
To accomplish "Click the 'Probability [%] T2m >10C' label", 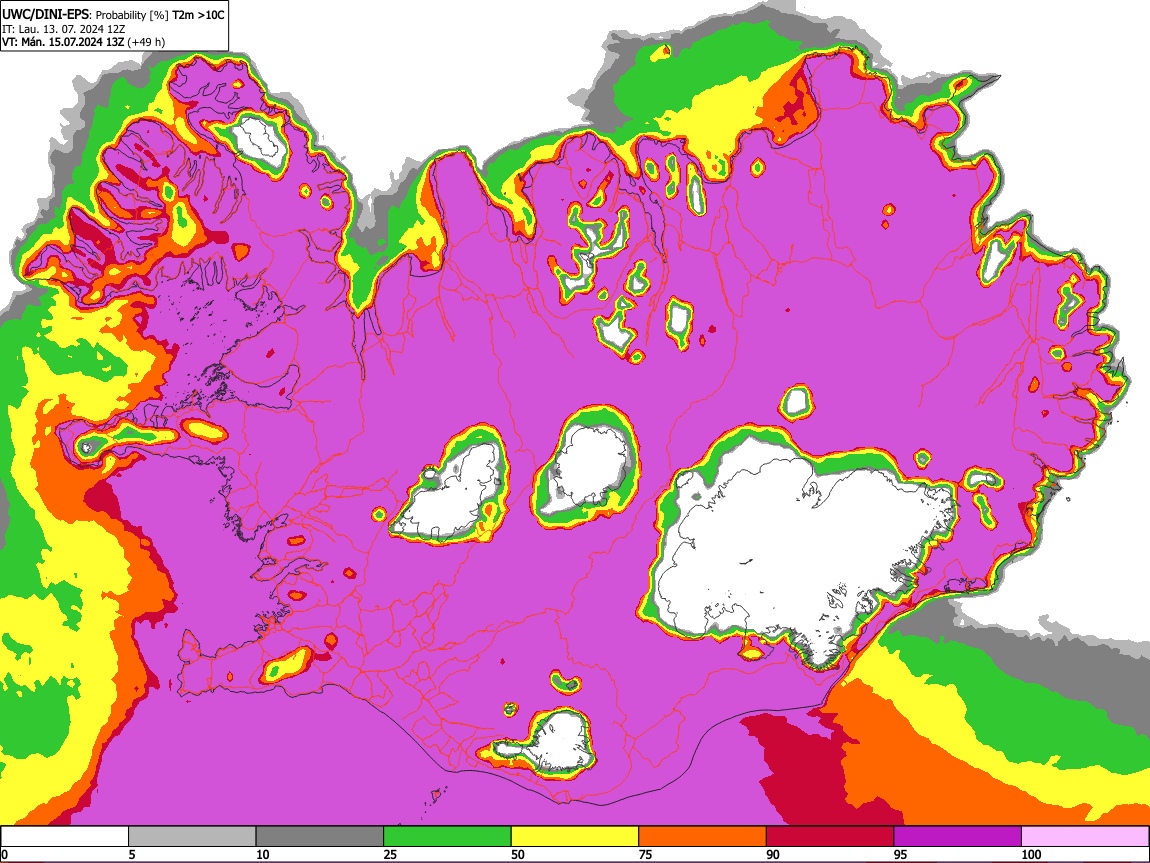I will pyautogui.click(x=160, y=15).
